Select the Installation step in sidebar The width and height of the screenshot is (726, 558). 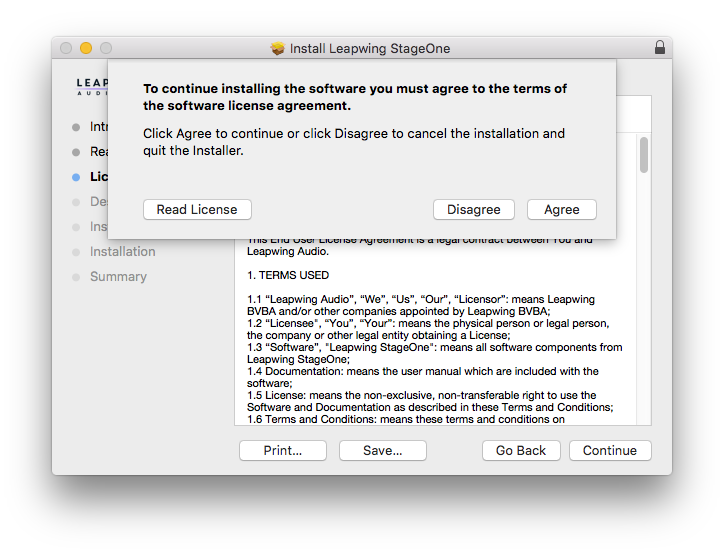point(123,251)
